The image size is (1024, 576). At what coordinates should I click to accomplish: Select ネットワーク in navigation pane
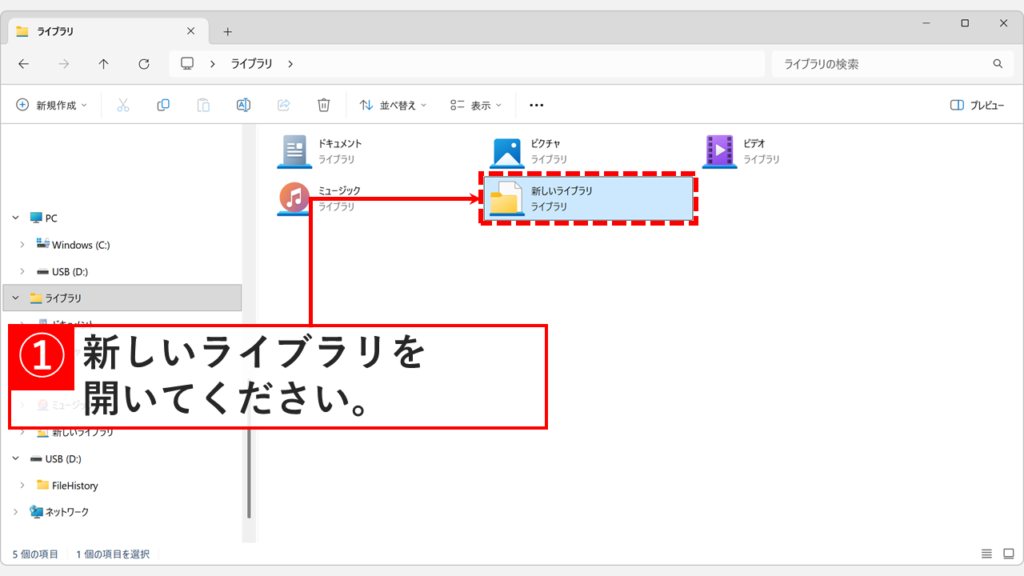[59, 512]
